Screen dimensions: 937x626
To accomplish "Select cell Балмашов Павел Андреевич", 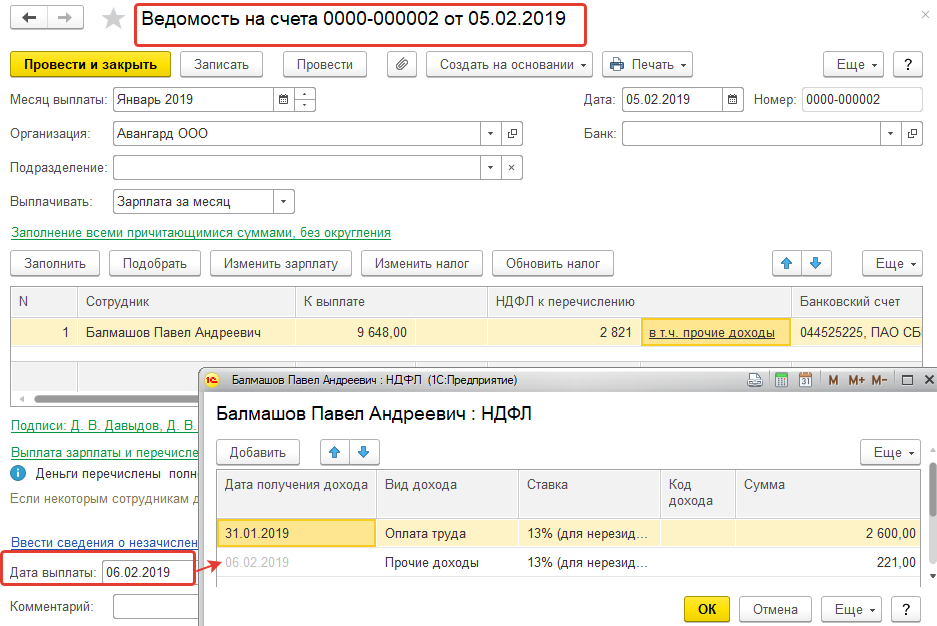I will [x=186, y=333].
